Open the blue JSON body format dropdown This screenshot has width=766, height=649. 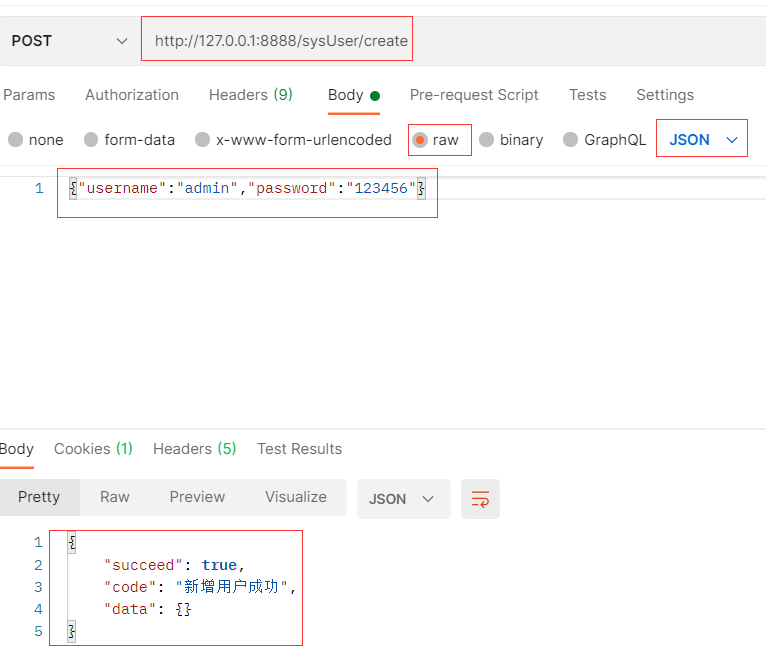click(702, 140)
